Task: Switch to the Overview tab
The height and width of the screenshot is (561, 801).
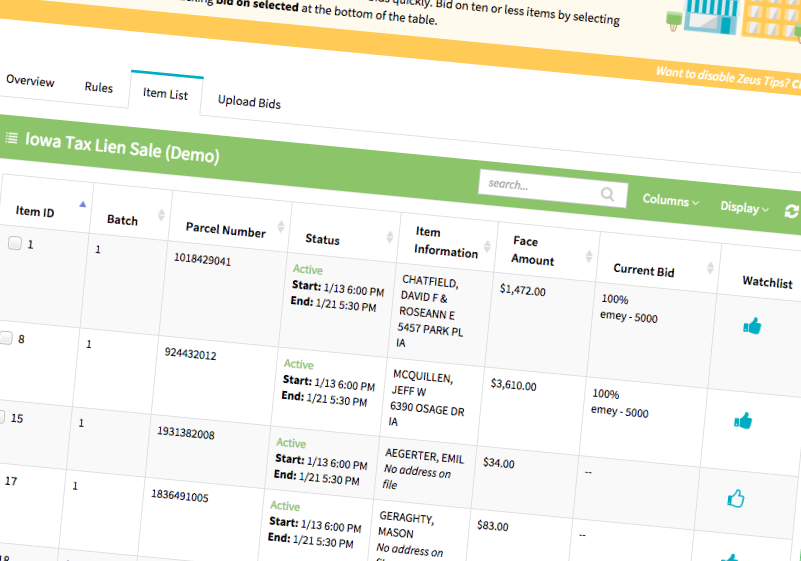Action: [30, 81]
